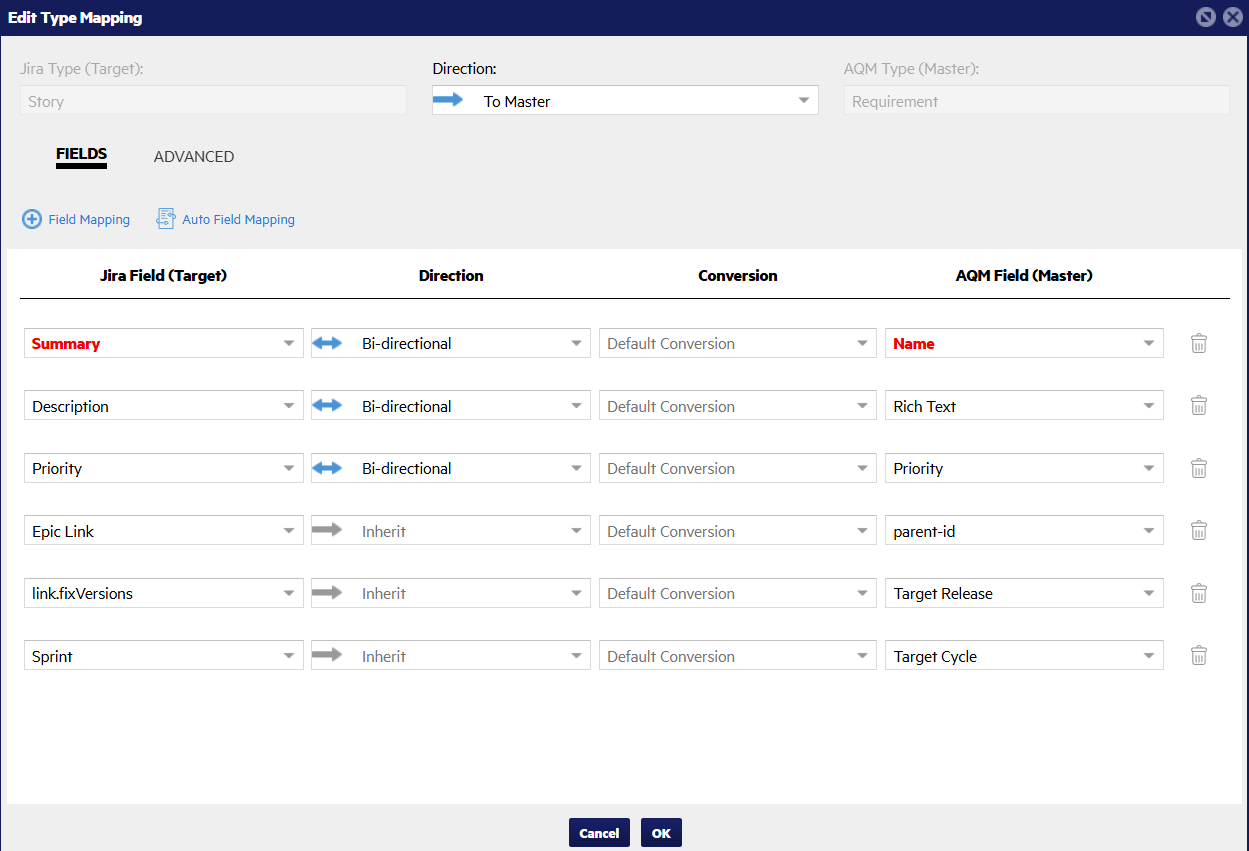Close the Edit Type Mapping dialog
Image resolution: width=1249 pixels, height=851 pixels.
click(x=1232, y=17)
